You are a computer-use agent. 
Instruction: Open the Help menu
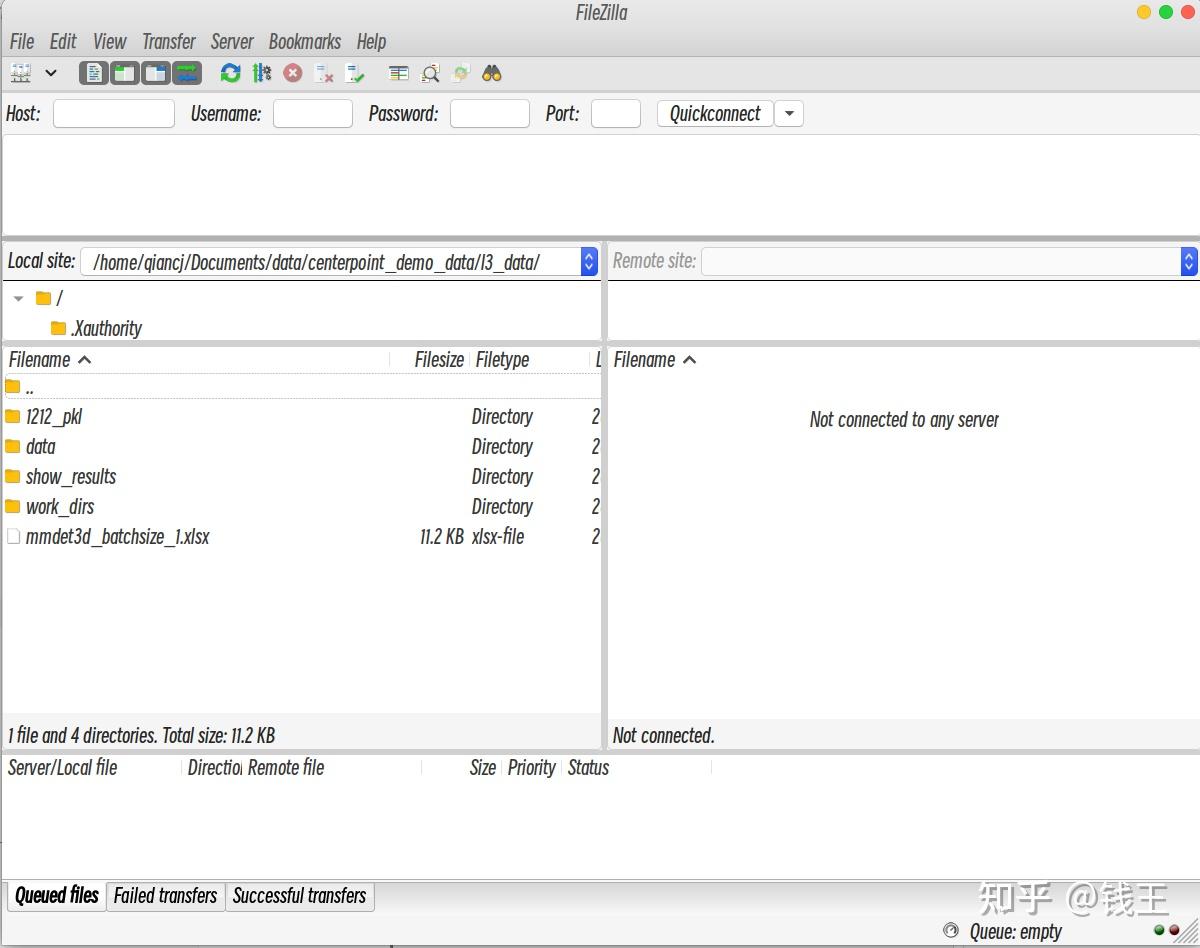pos(371,42)
